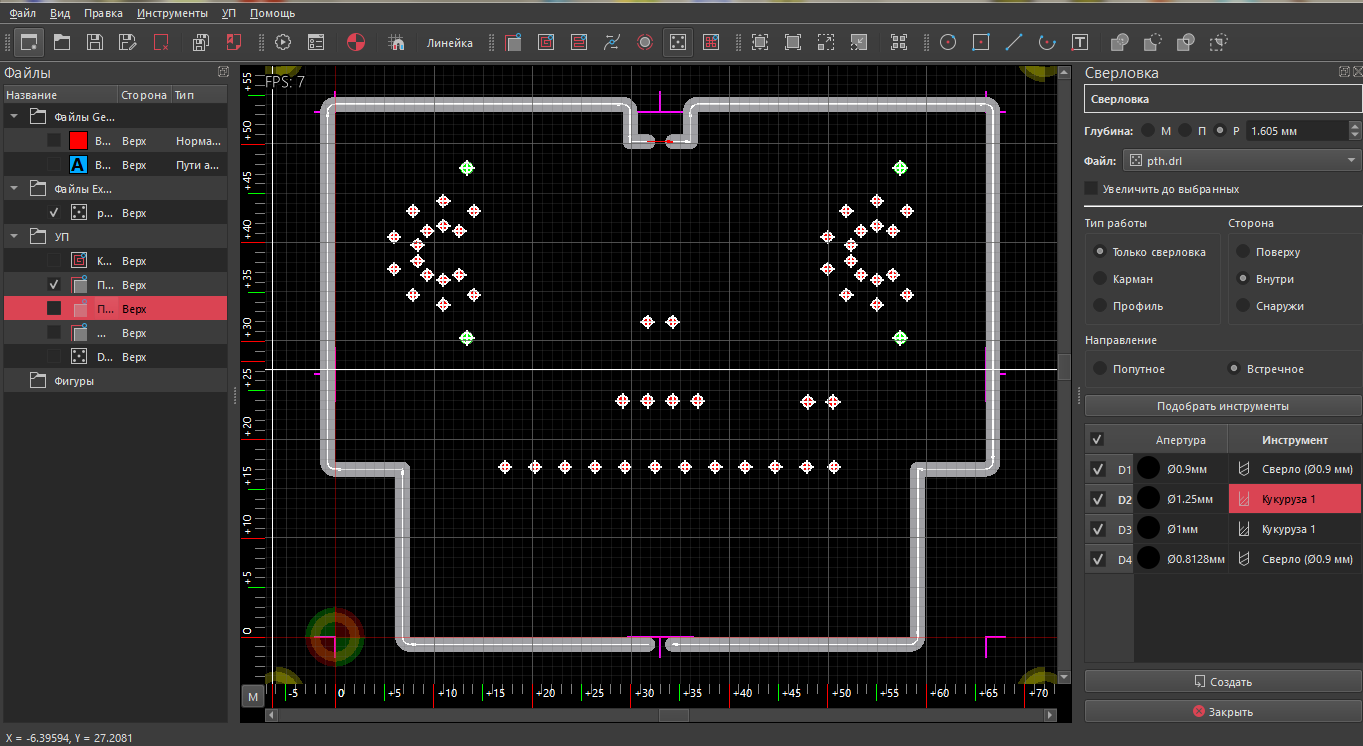Click the shape intersection toolbar icon
The height and width of the screenshot is (746, 1363).
coord(1186,42)
